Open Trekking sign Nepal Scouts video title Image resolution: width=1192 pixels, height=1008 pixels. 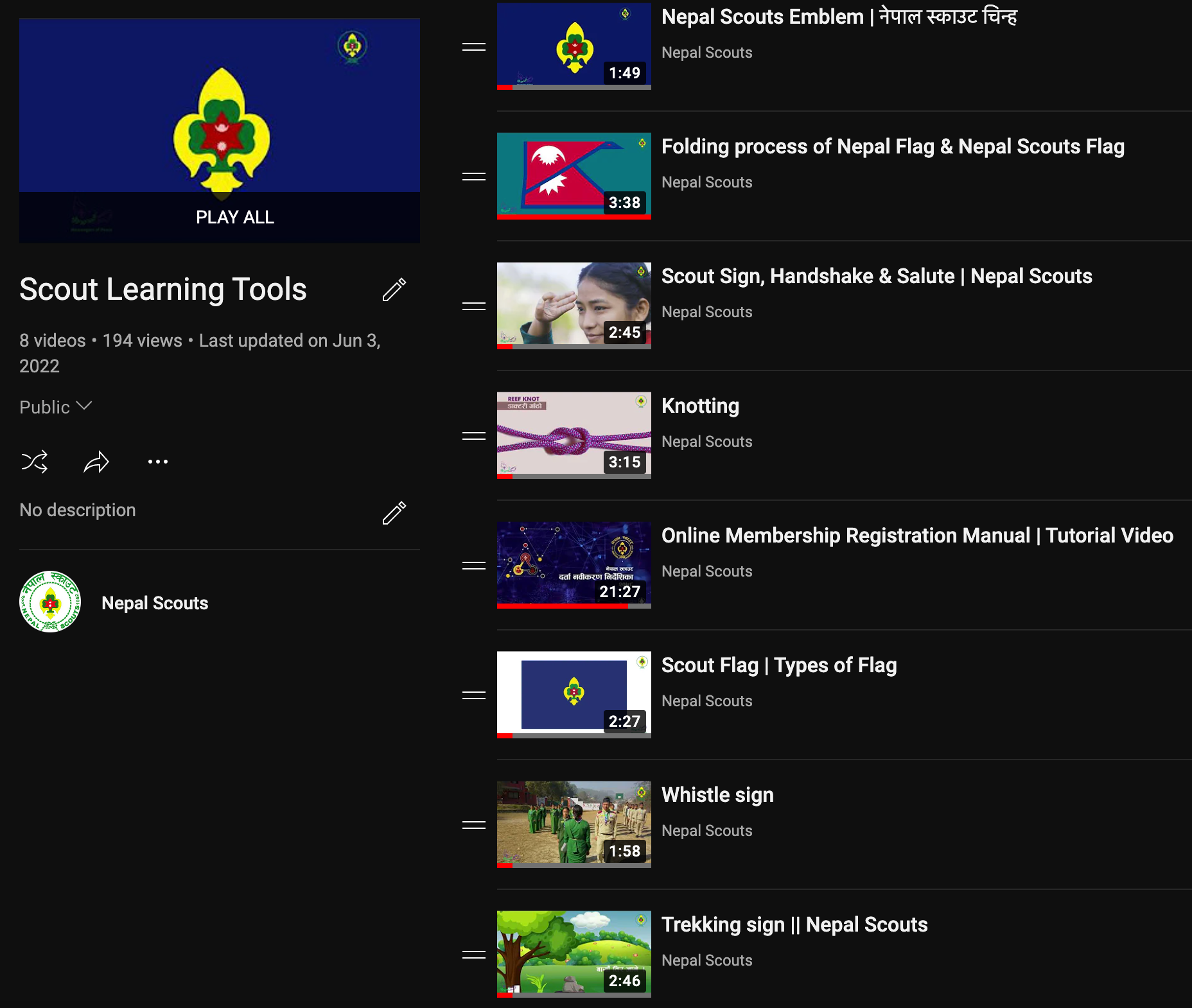794,925
